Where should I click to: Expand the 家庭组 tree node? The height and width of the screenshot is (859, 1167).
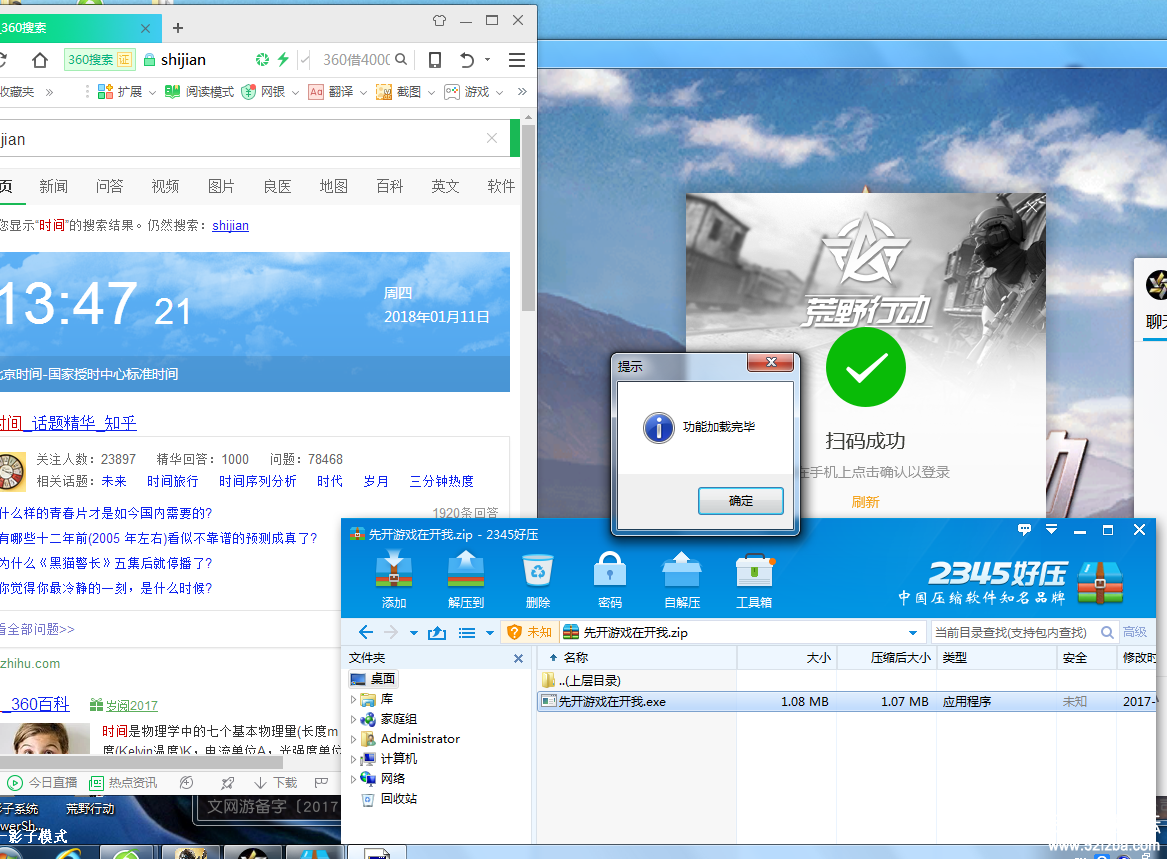tap(354, 719)
